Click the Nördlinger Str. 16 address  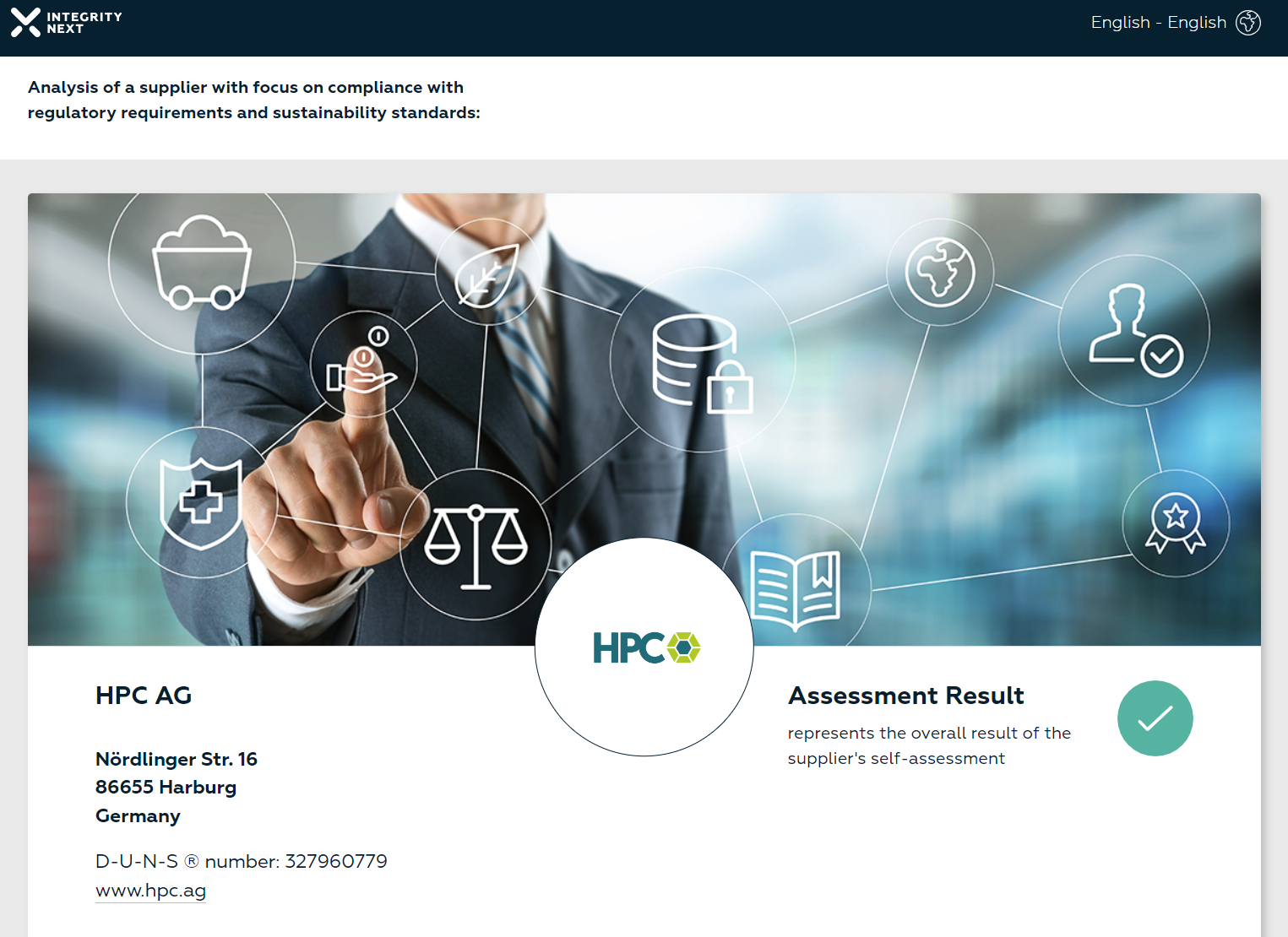[x=176, y=759]
